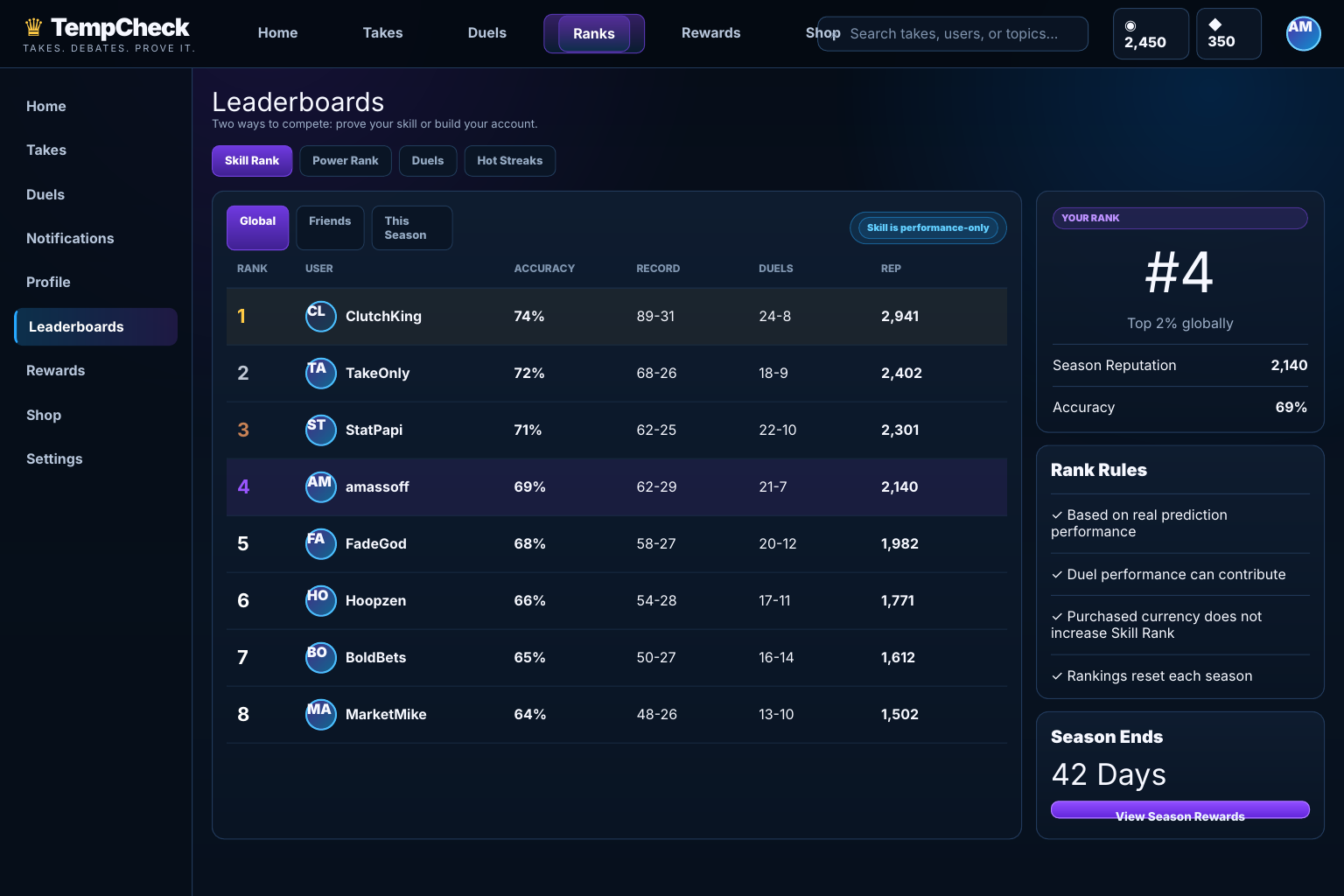Switch to the Duels leaderboard tab
The width and height of the screenshot is (1344, 896).
click(428, 161)
